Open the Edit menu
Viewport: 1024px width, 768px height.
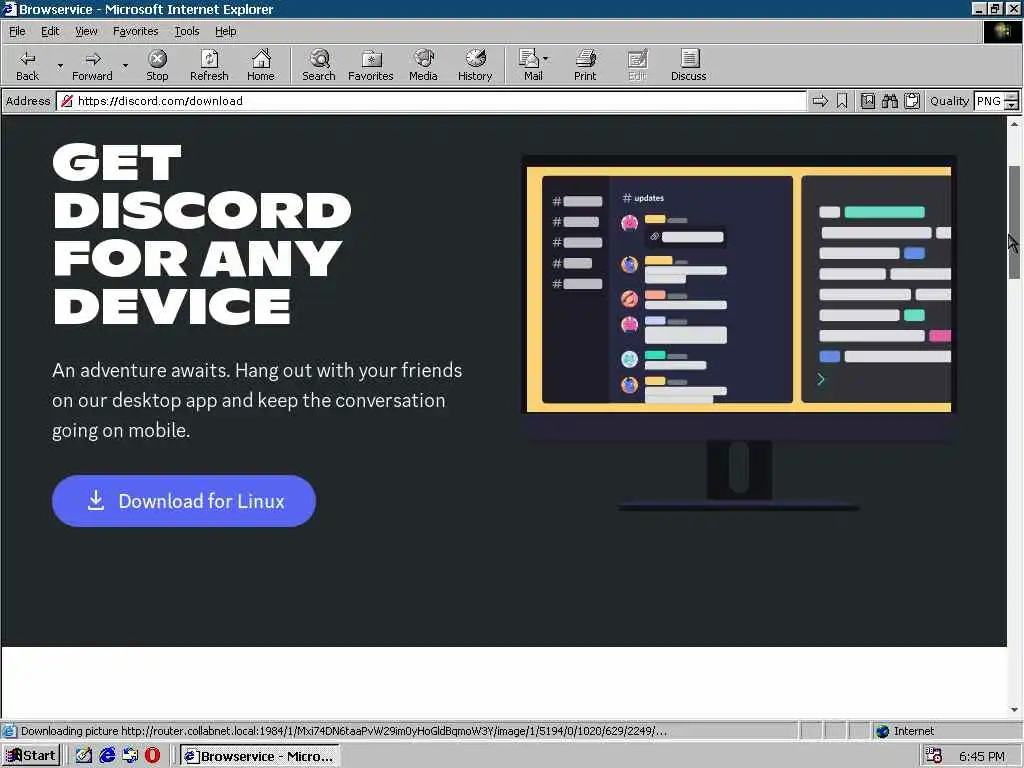(x=50, y=31)
